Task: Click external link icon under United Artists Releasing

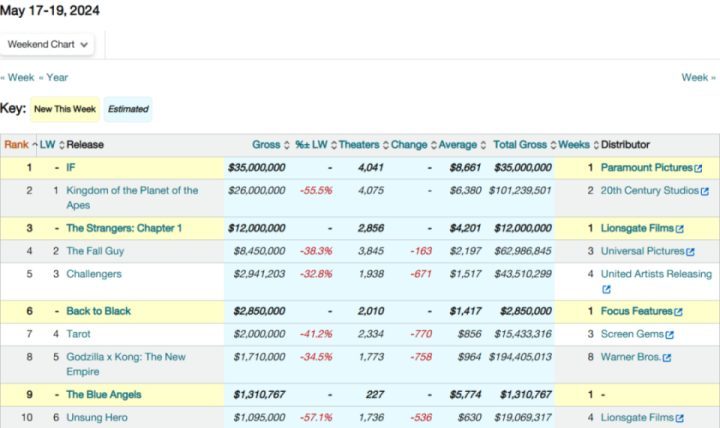Action: [606, 289]
